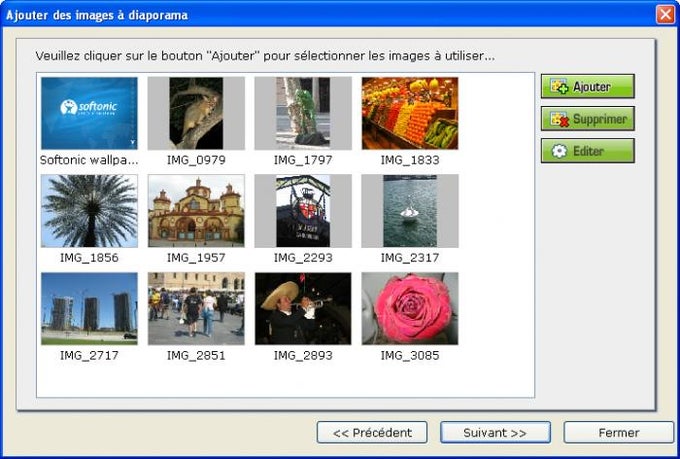The height and width of the screenshot is (459, 680).
Task: Select the coat of arms IMG_2293 thumbnail
Action: pyautogui.click(x=303, y=211)
